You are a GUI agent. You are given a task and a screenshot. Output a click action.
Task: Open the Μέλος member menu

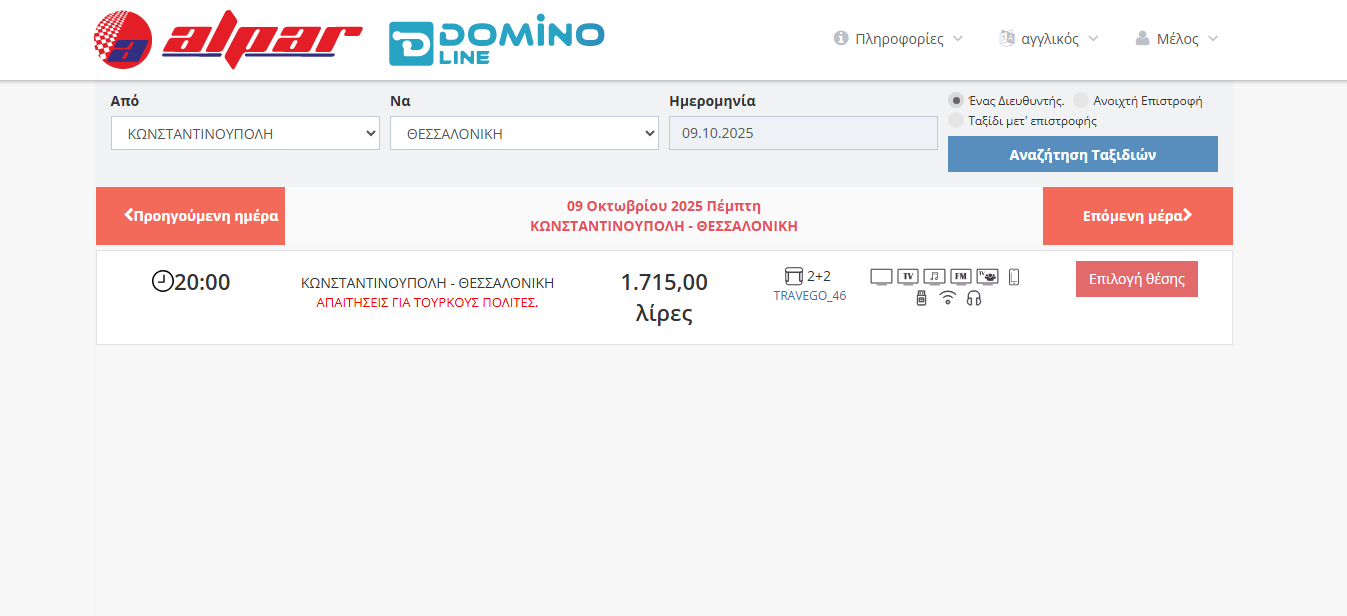[x=1177, y=39]
